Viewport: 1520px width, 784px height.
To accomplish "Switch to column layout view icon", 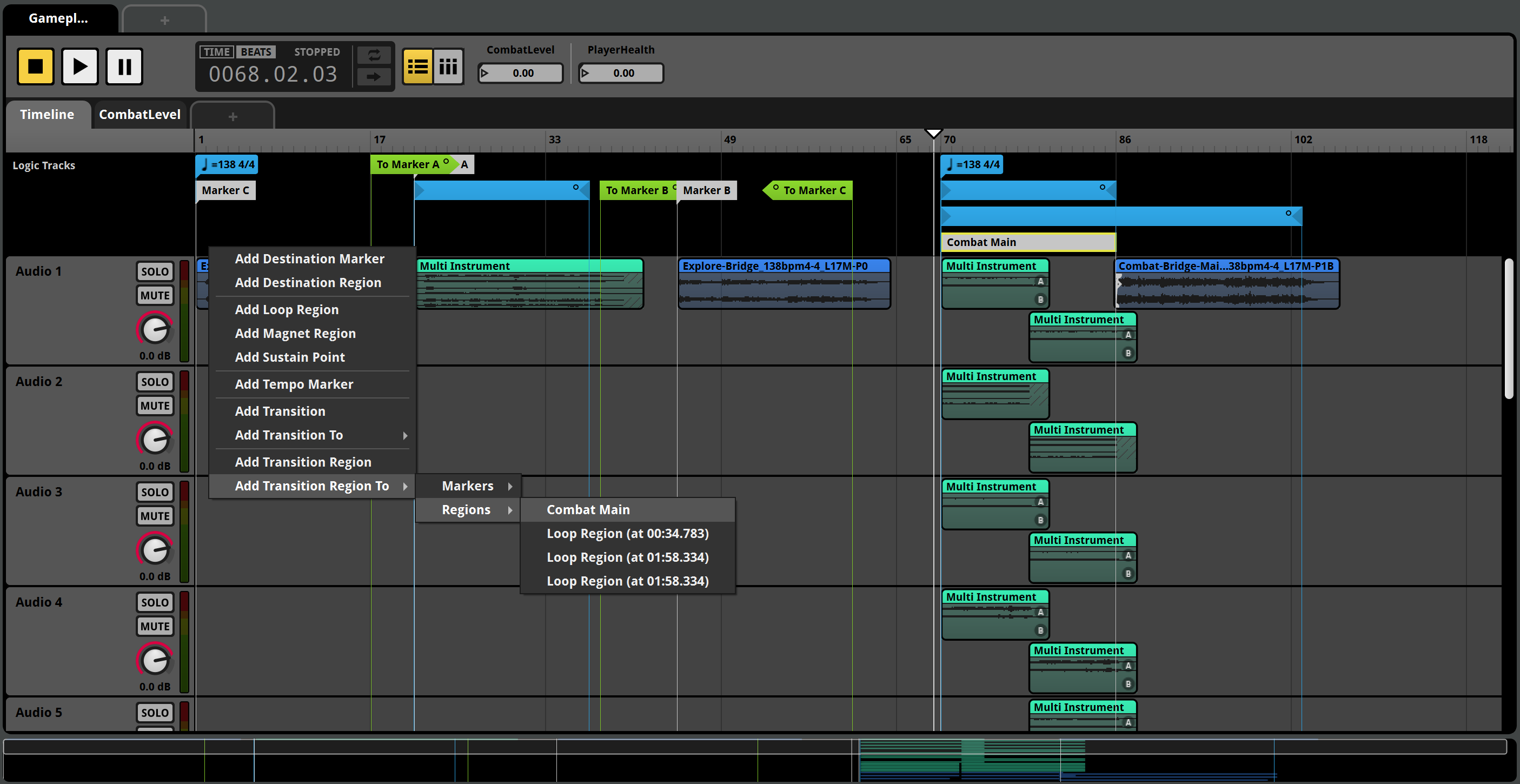I will tap(448, 67).
